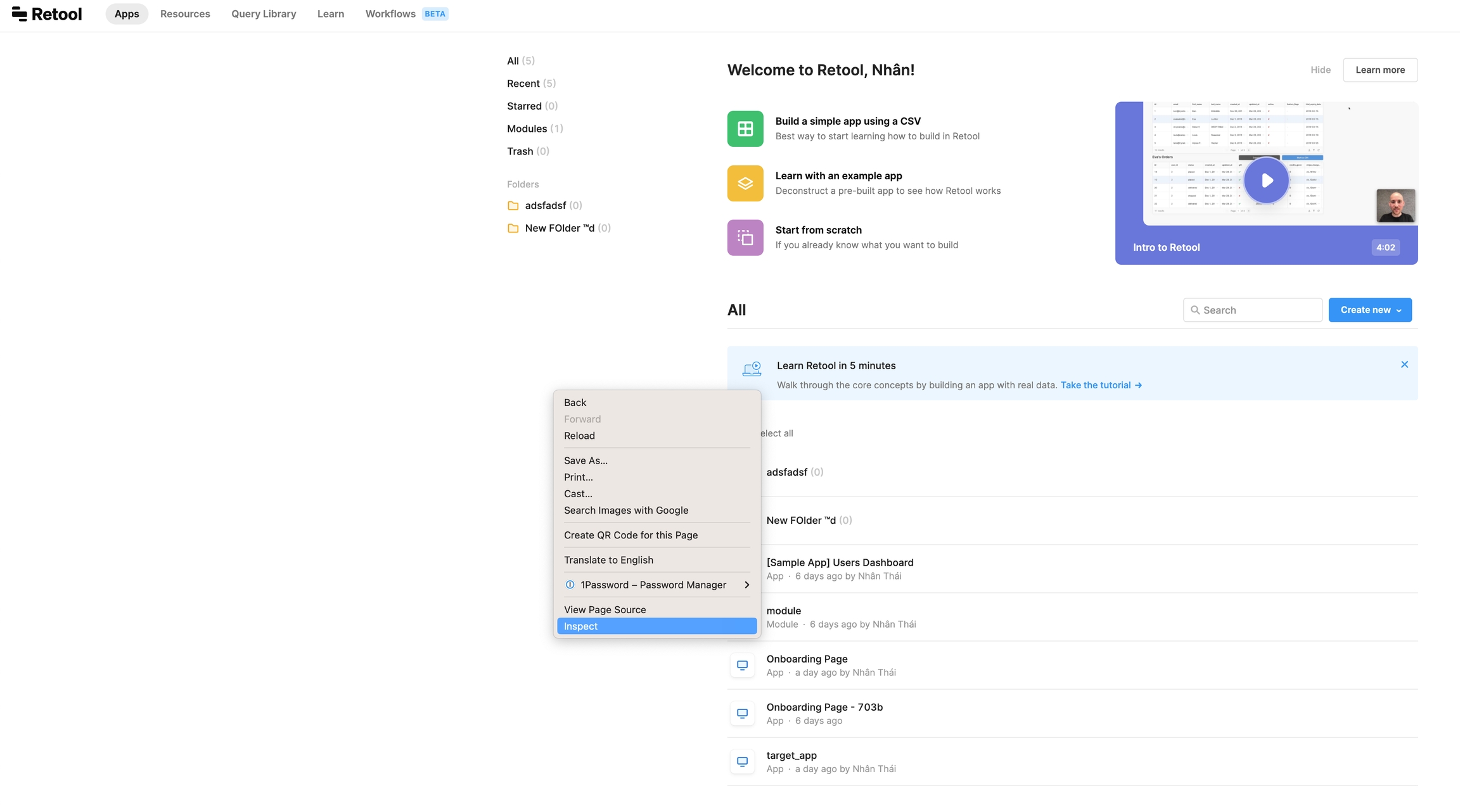Screen dimensions: 1460x812
Task: Click the purple Start from scratch icon
Action: [745, 238]
